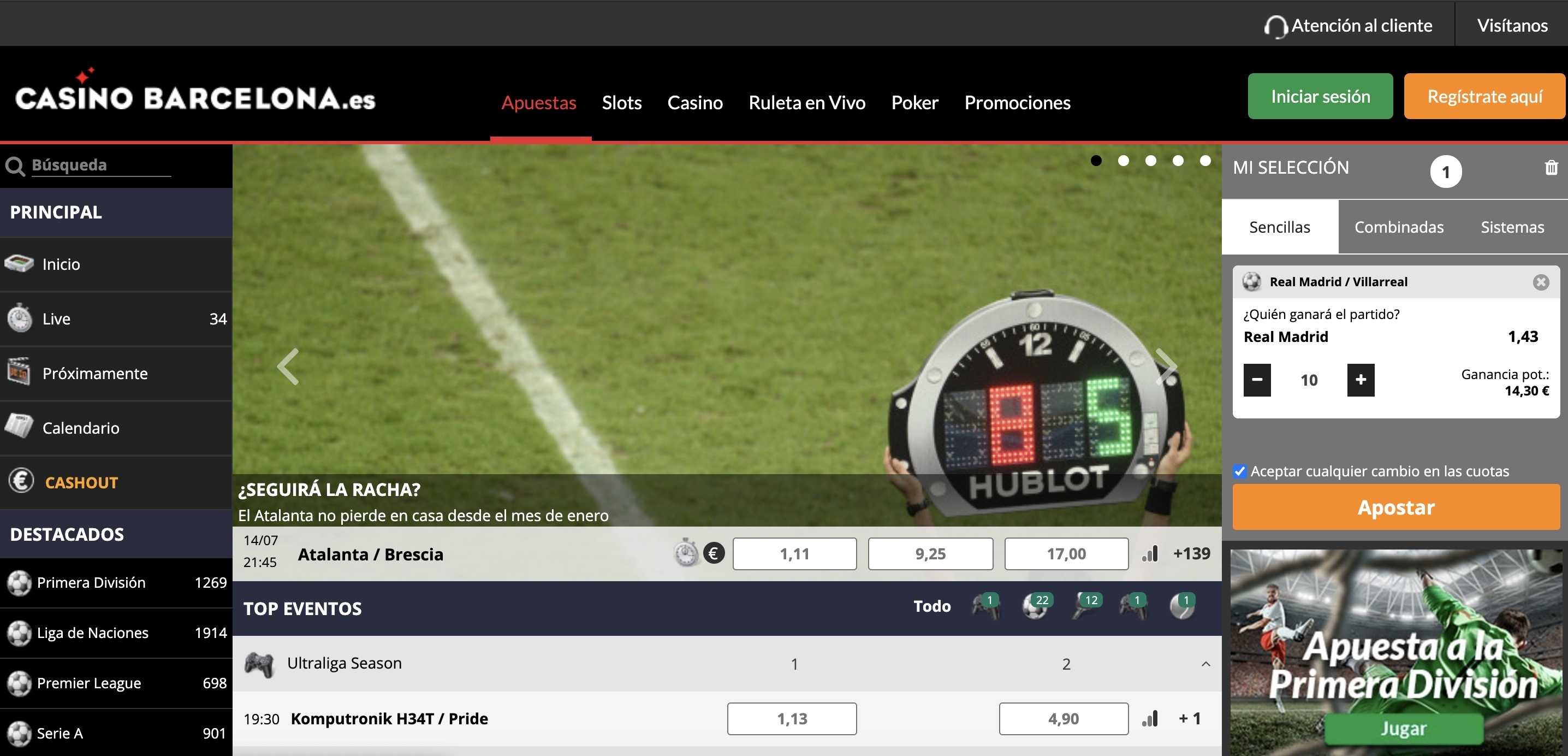Select the fourth carousel dot
Image resolution: width=1568 pixels, height=756 pixels.
pyautogui.click(x=1178, y=160)
